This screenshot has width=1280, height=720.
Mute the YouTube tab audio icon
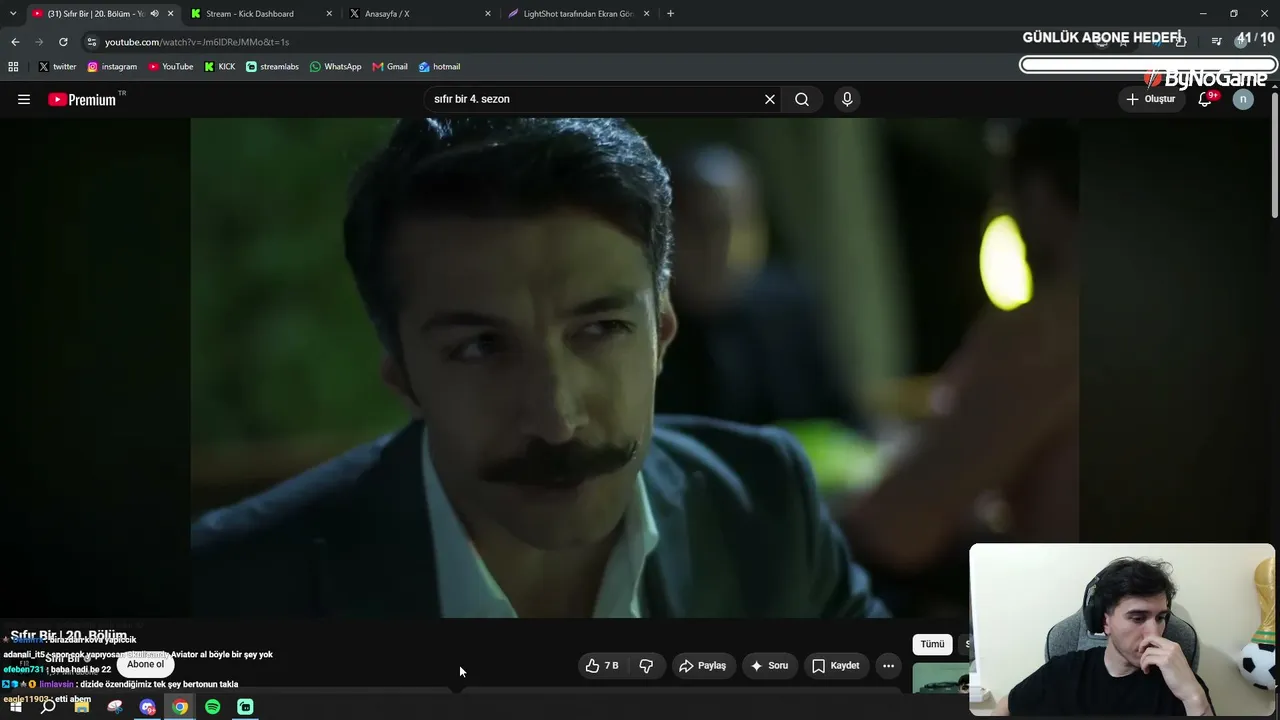(154, 14)
